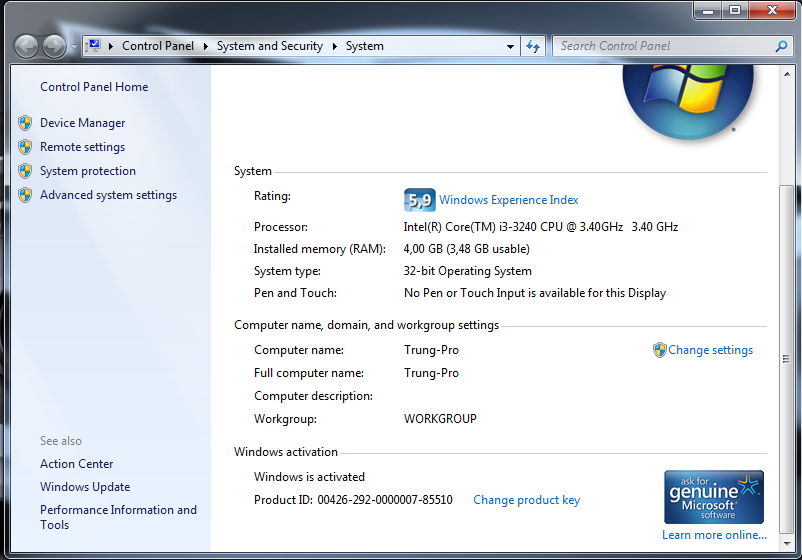Open the address bar history dropdown

coord(510,46)
